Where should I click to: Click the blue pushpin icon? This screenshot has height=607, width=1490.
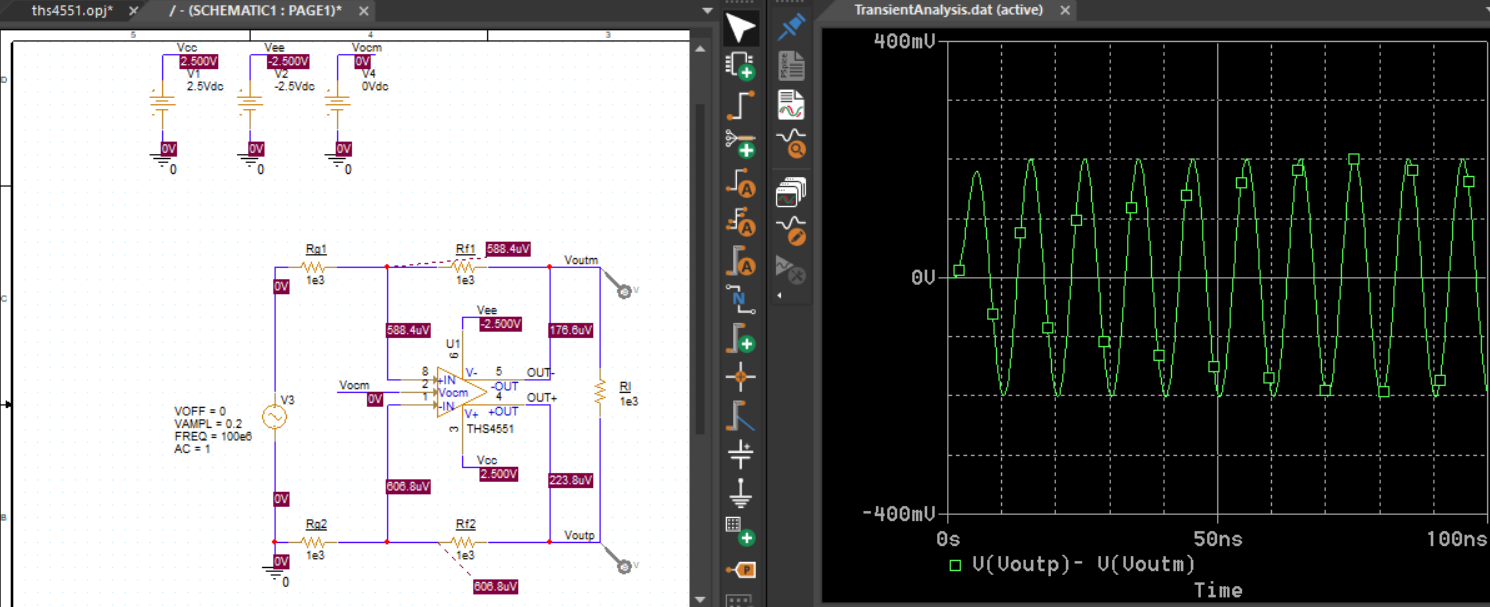[791, 27]
